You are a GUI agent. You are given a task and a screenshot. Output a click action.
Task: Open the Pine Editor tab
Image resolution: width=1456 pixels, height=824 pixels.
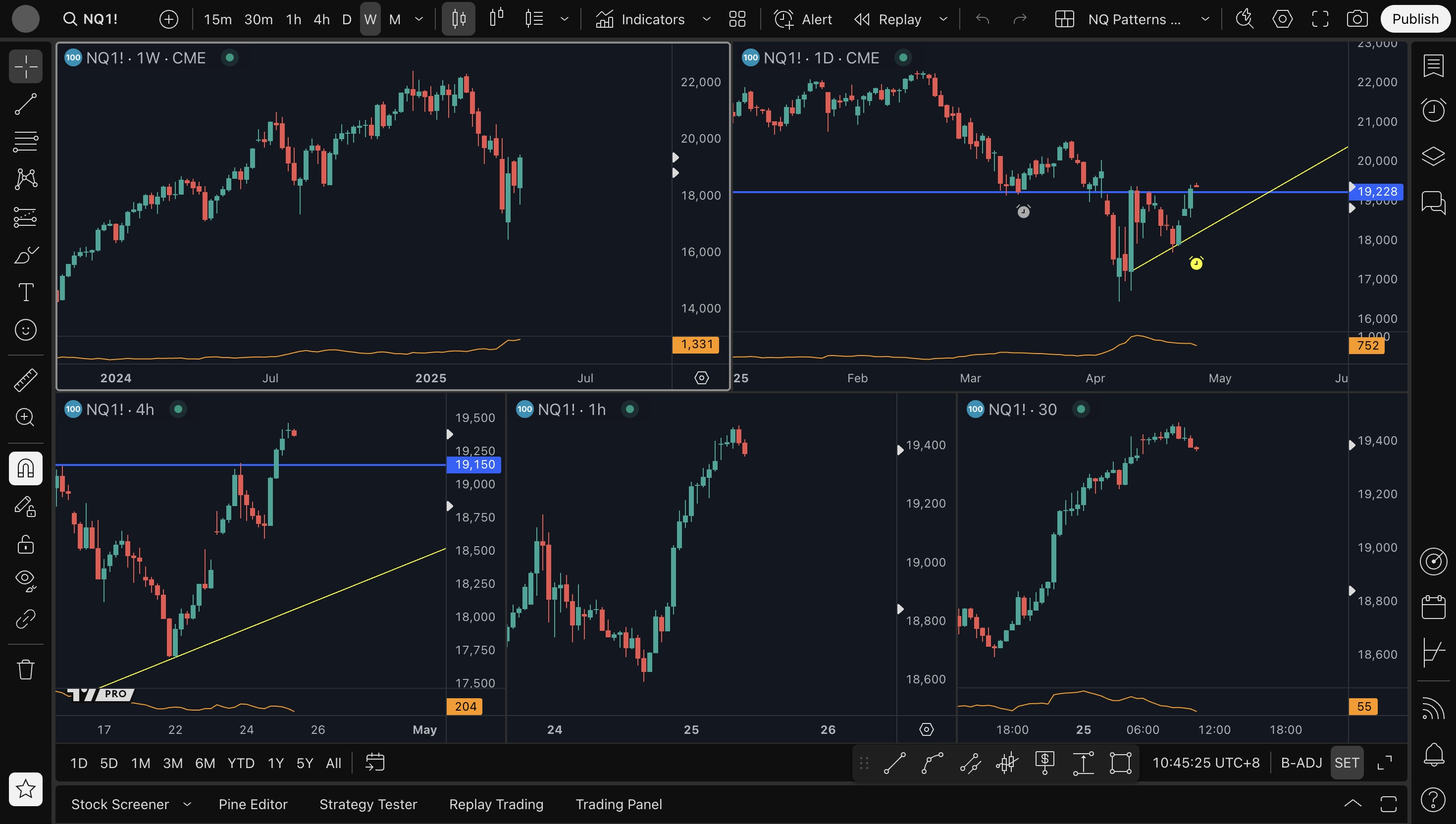(253, 804)
